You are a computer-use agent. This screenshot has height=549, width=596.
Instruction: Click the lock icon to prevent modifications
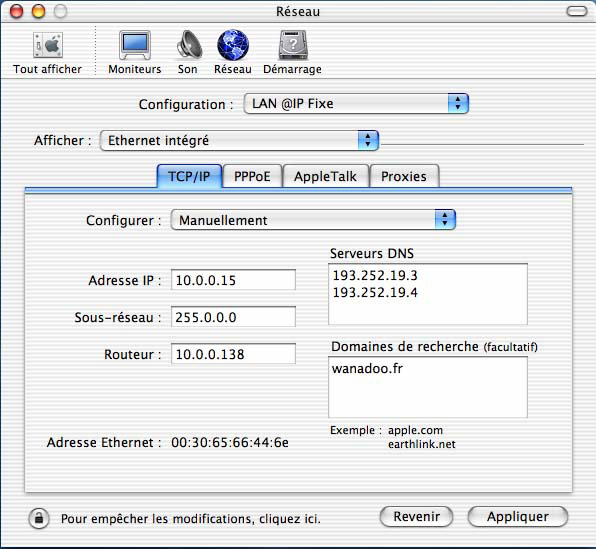[x=39, y=518]
